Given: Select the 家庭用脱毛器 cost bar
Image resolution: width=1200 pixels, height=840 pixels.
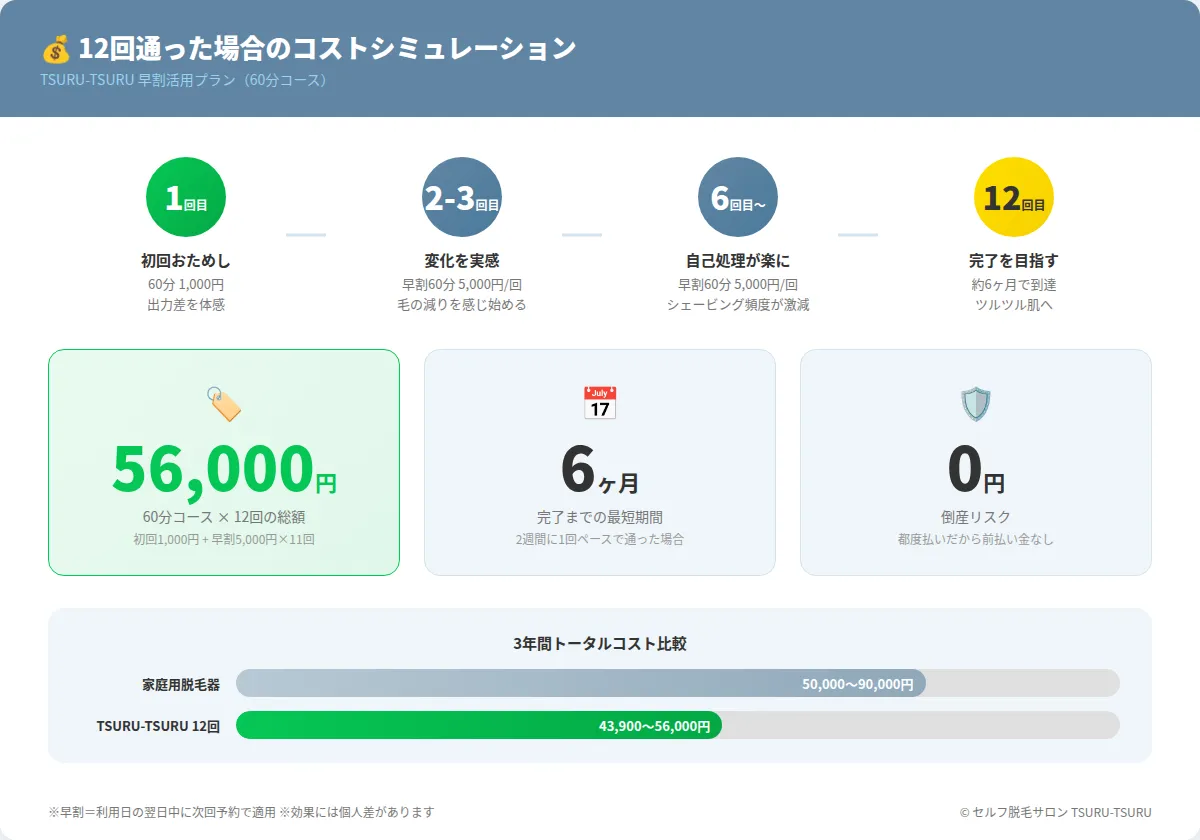Looking at the screenshot, I should coord(581,683).
